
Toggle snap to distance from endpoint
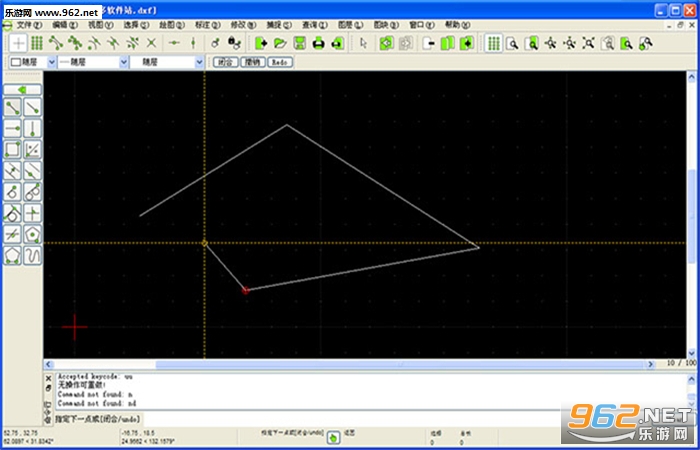coord(133,43)
